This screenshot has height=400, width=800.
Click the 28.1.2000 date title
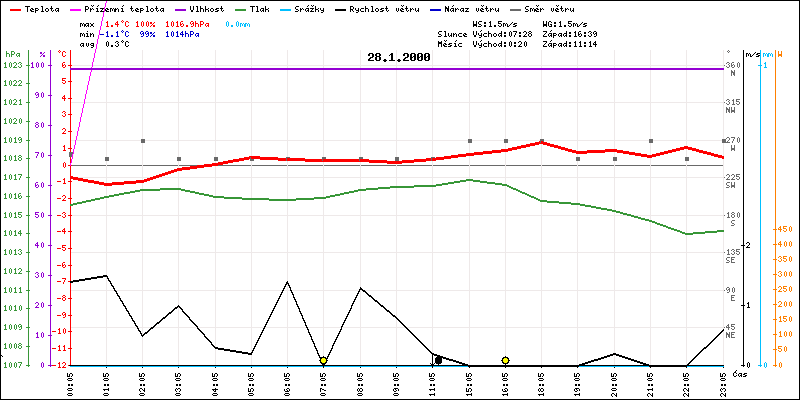(399, 58)
